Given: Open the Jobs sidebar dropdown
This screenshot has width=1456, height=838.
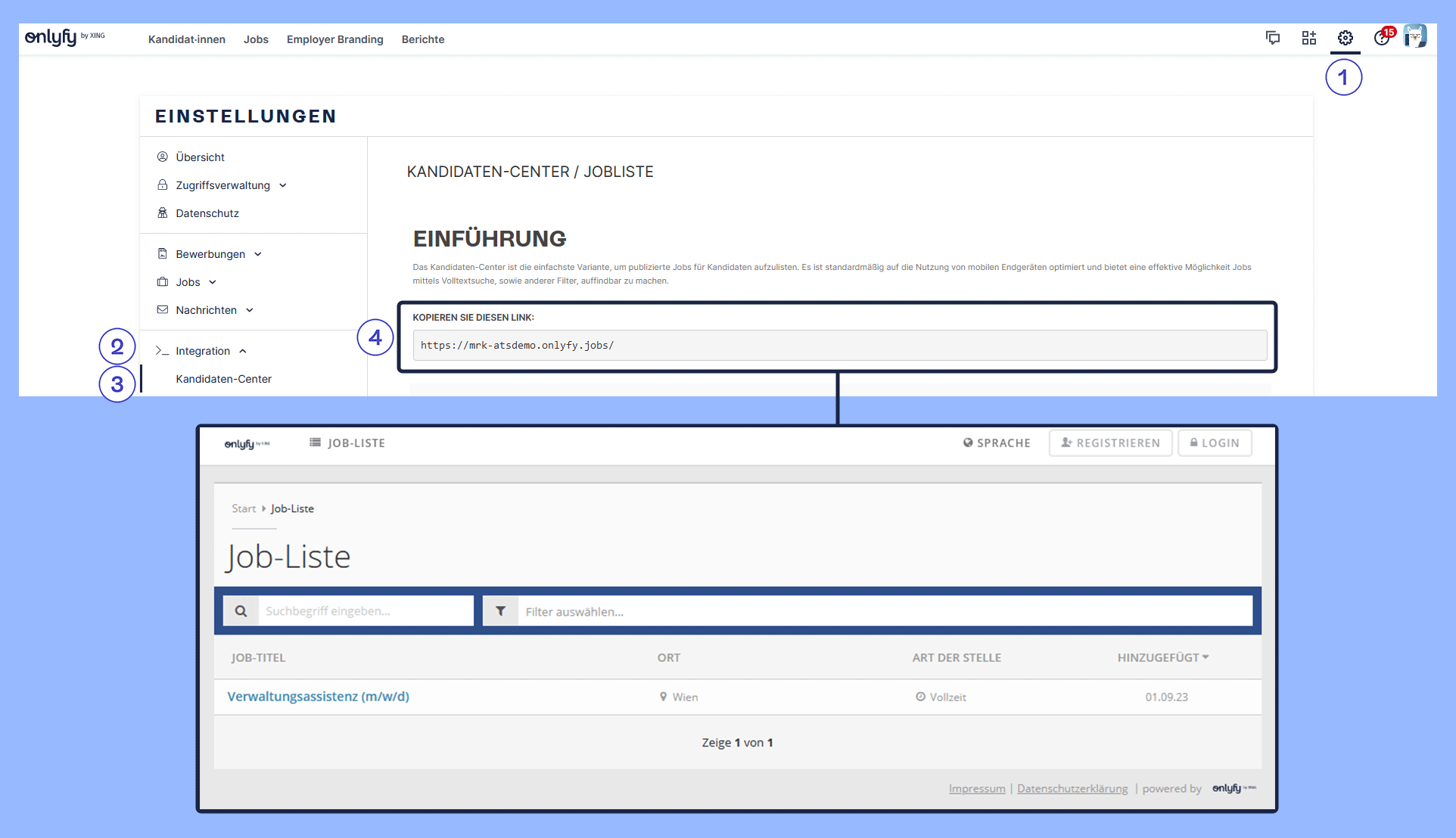Looking at the screenshot, I should [x=211, y=281].
